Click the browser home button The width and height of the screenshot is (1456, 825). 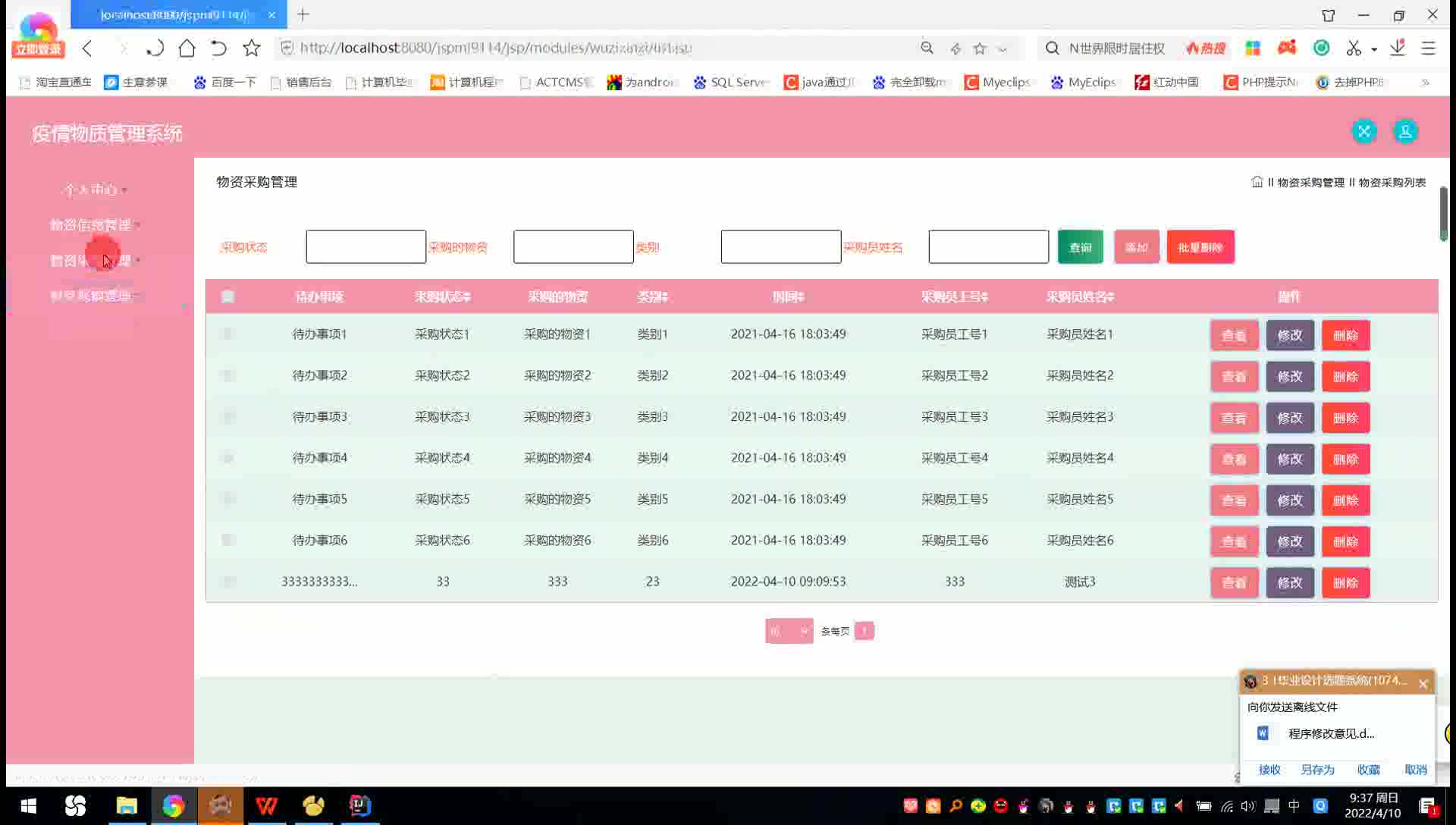[187, 49]
